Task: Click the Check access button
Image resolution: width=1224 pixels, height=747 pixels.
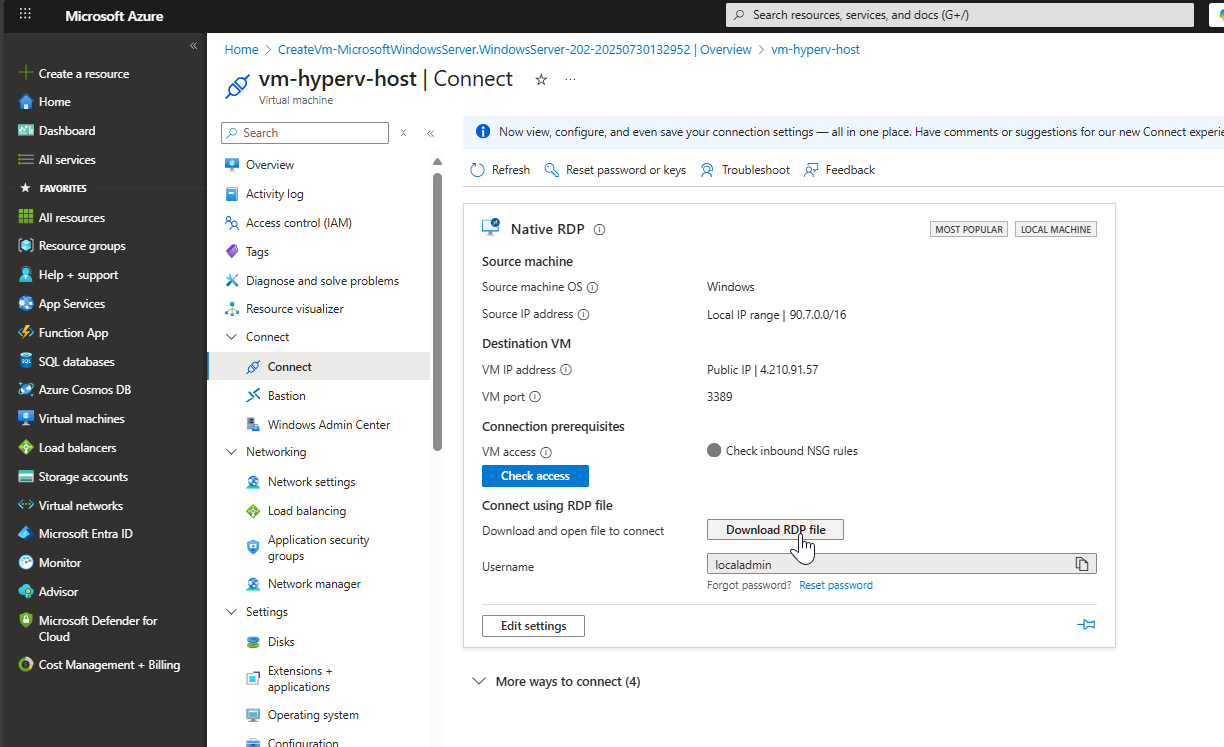Action: [535, 476]
